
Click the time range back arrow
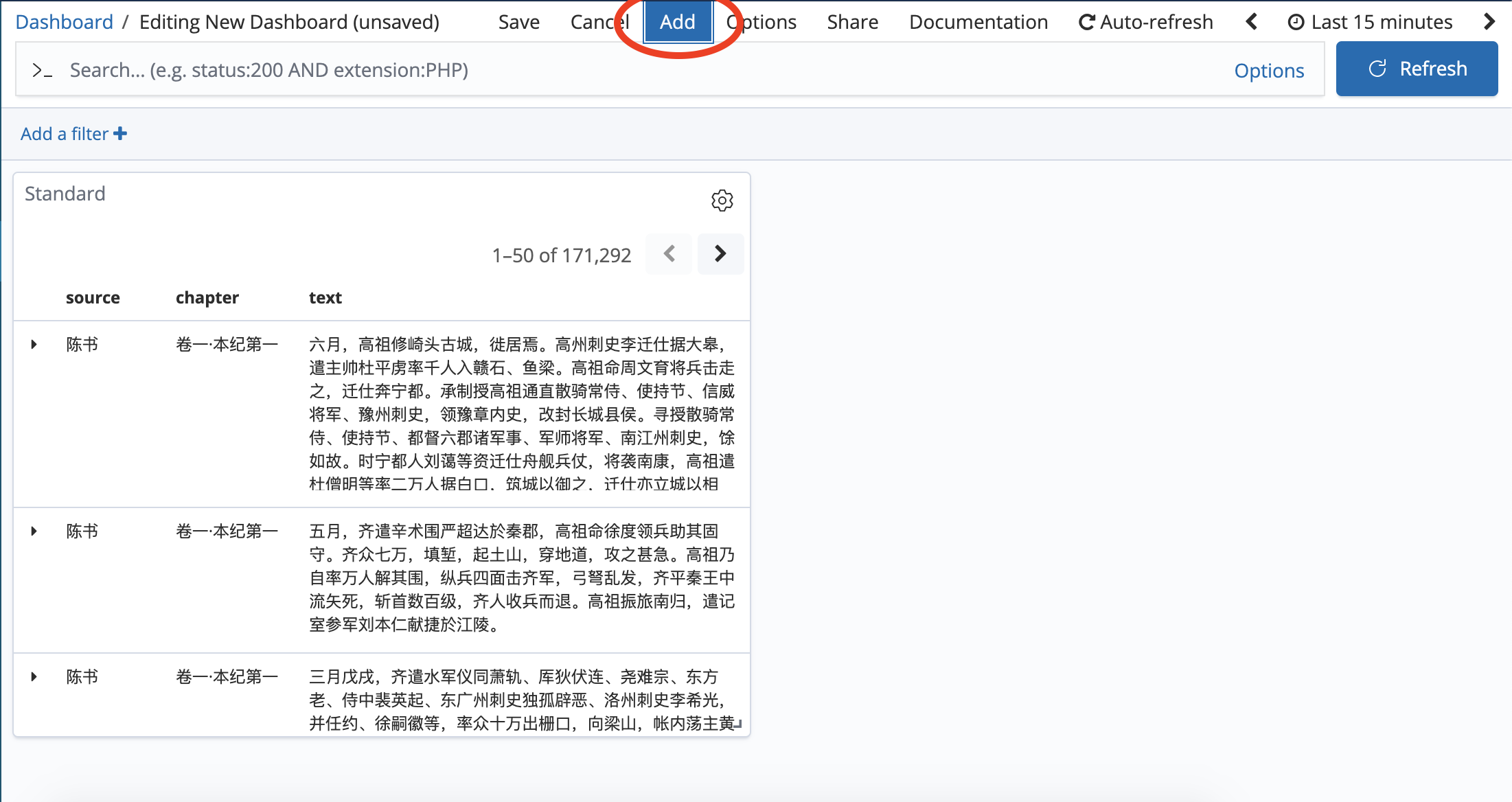pos(1252,22)
